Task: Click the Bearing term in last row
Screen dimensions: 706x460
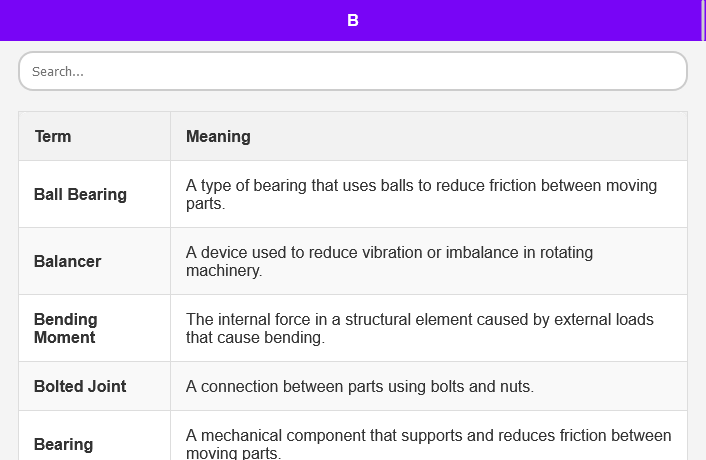Action: [x=63, y=444]
